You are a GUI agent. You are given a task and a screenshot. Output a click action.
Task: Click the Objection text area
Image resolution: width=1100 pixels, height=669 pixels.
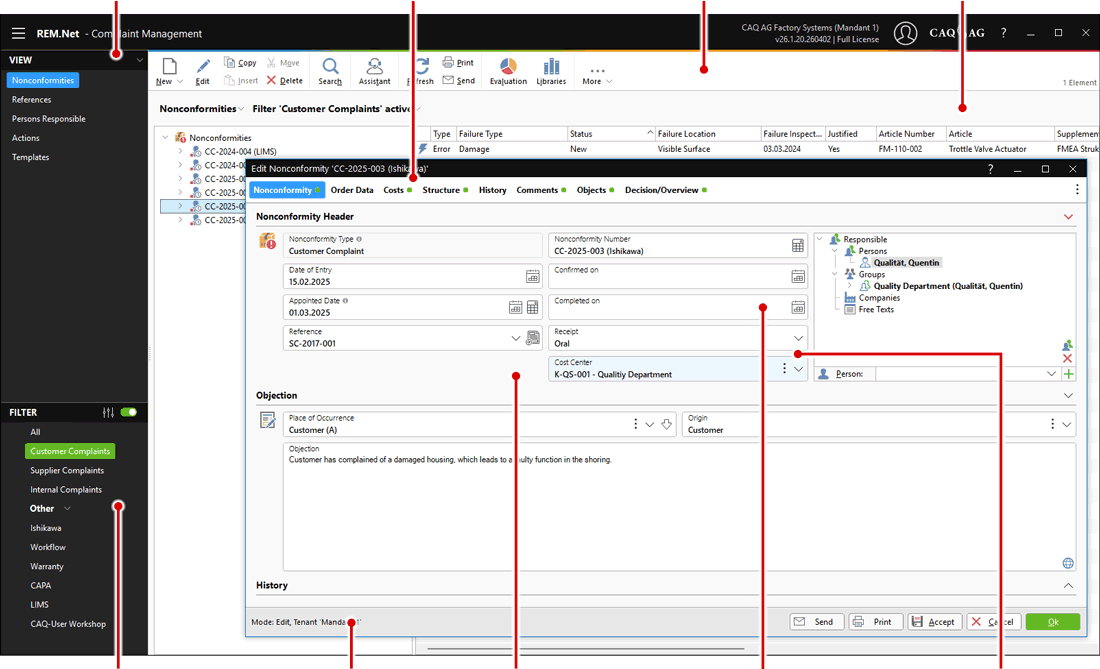(679, 506)
